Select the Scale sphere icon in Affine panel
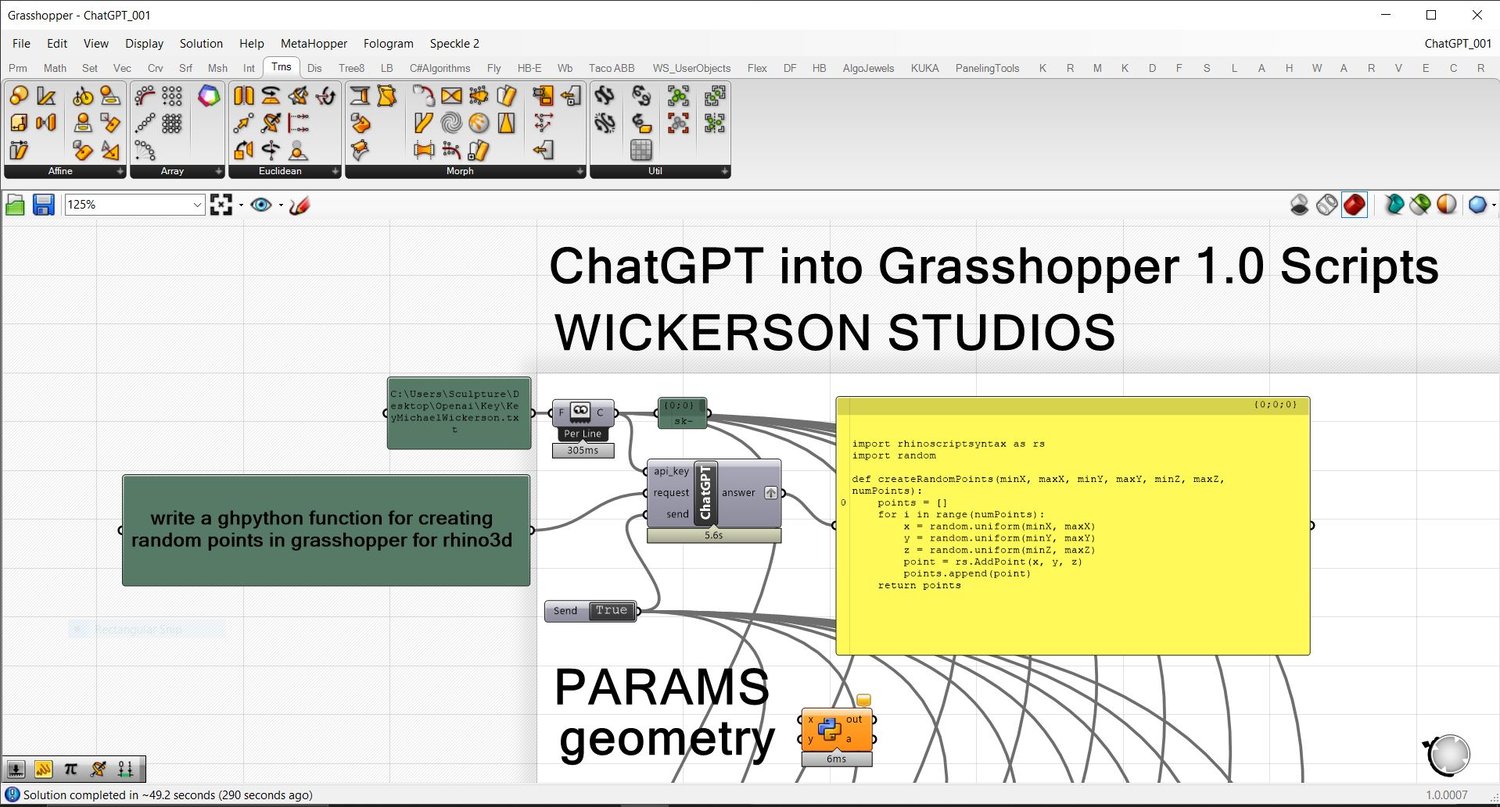Screen dimensions: 1500x807 [18, 97]
